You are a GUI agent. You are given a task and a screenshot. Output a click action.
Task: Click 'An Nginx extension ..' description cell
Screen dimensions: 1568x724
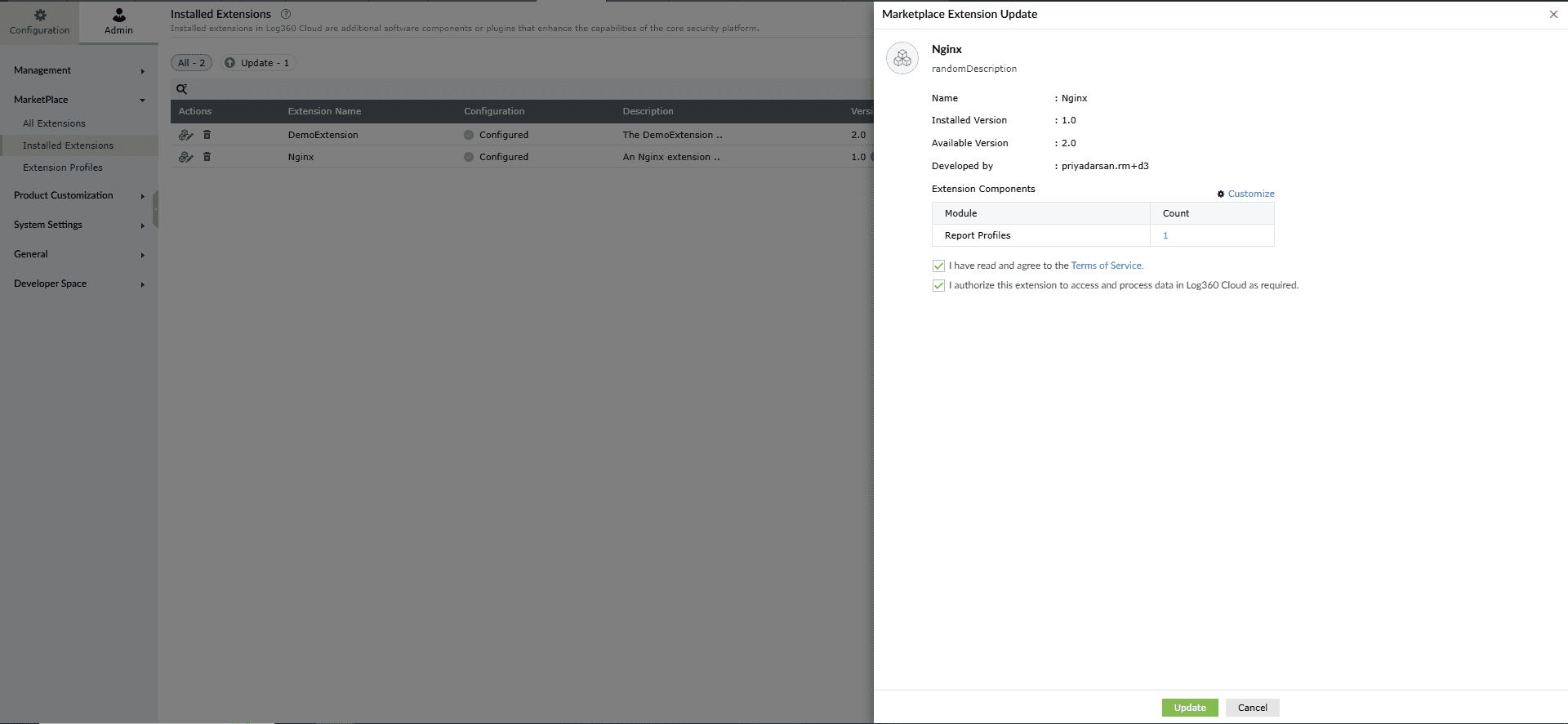click(671, 157)
